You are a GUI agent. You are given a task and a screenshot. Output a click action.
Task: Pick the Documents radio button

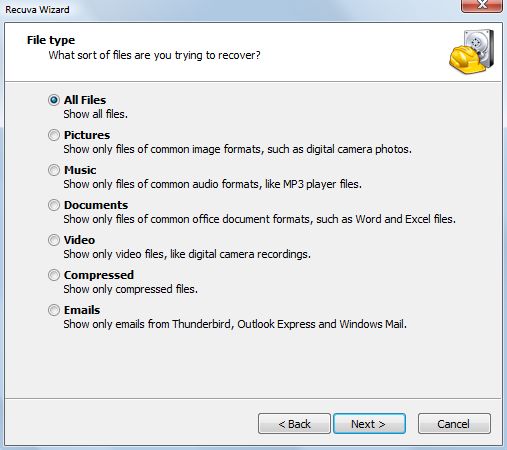[x=54, y=205]
